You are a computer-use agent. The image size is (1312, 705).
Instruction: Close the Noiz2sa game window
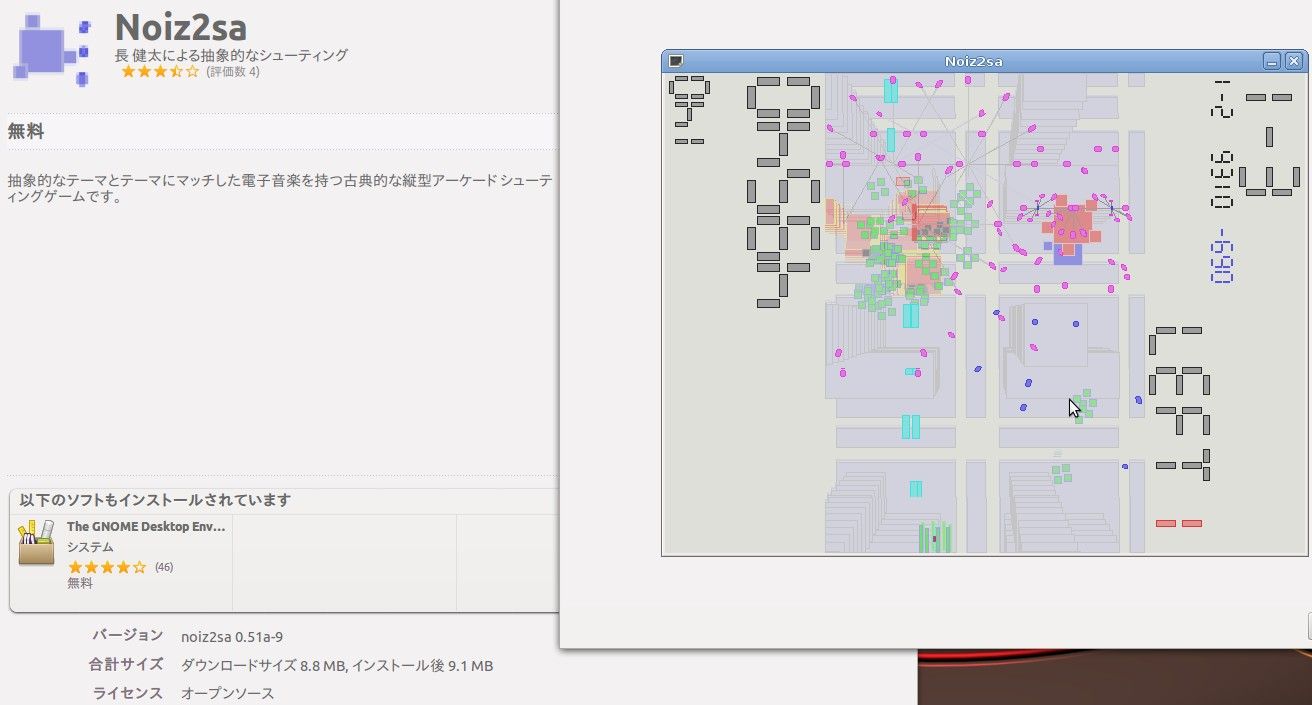pyautogui.click(x=1294, y=61)
